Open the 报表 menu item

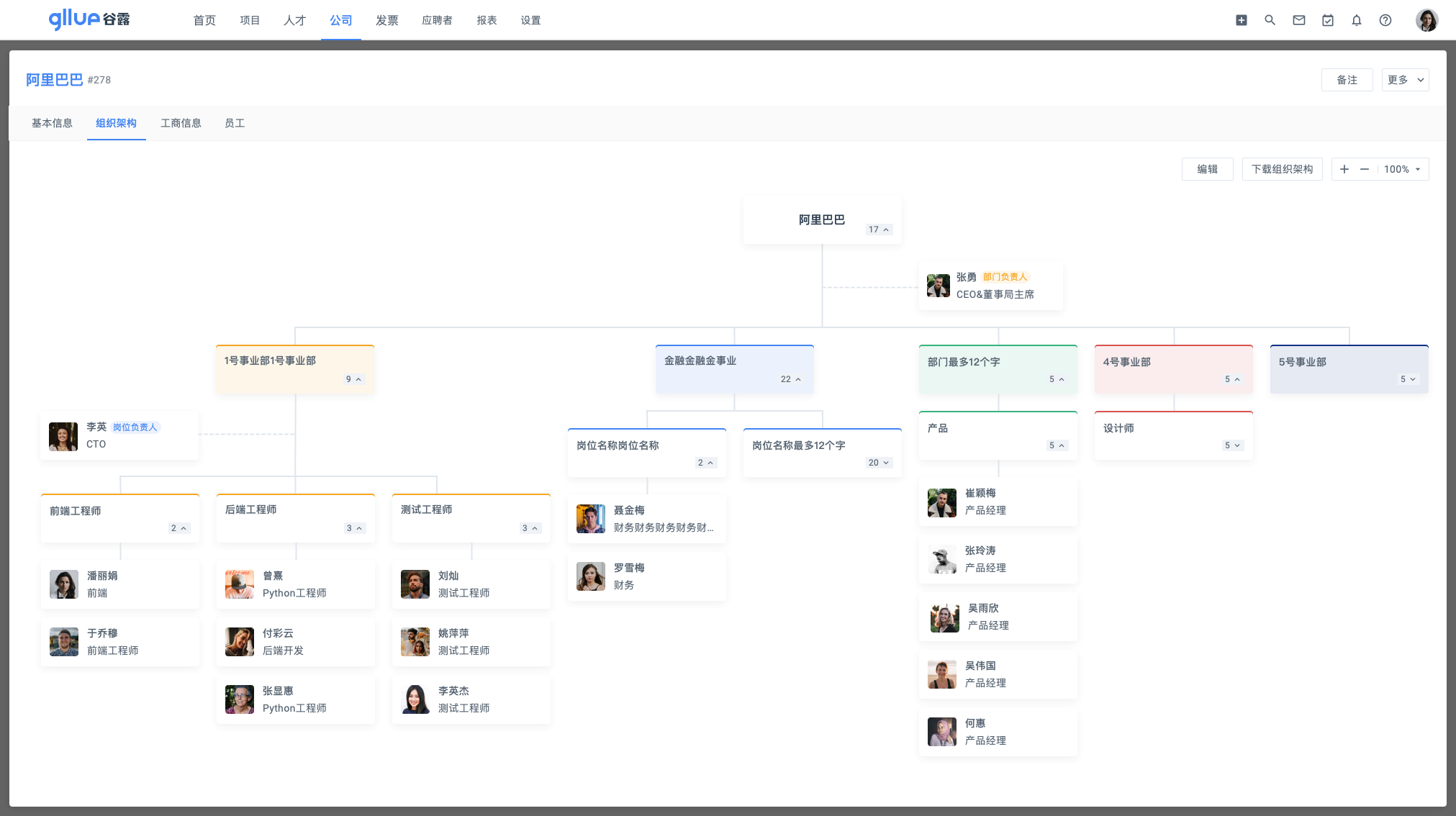point(487,20)
